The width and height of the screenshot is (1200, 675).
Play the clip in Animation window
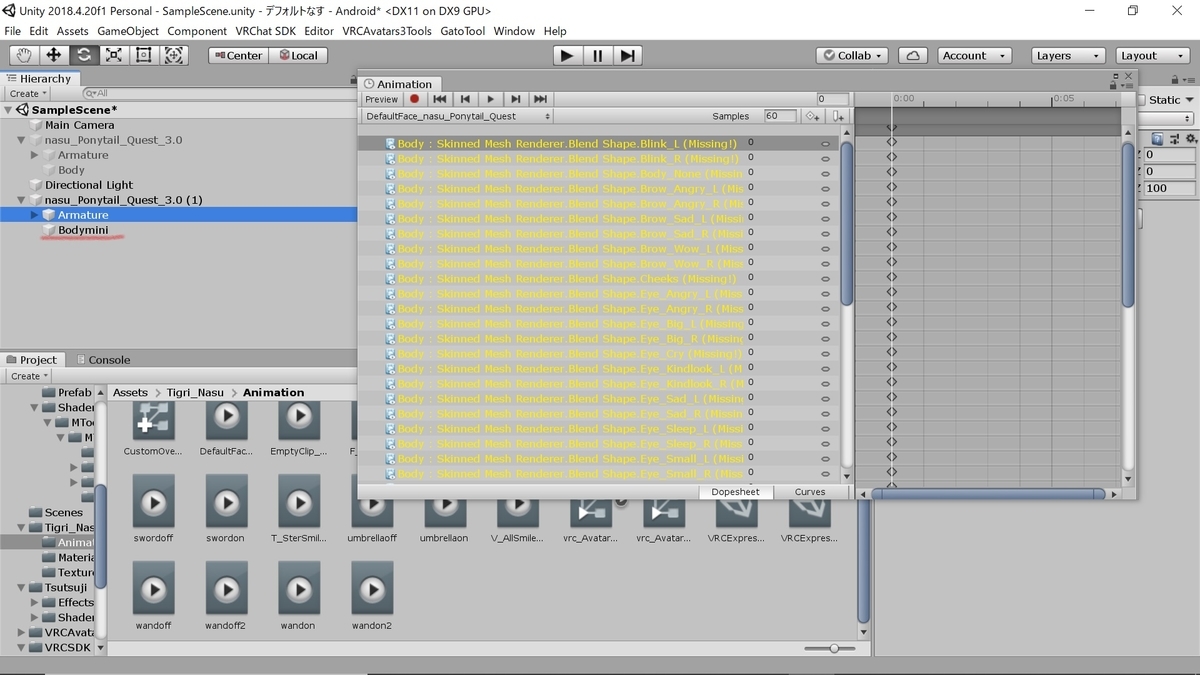point(490,99)
